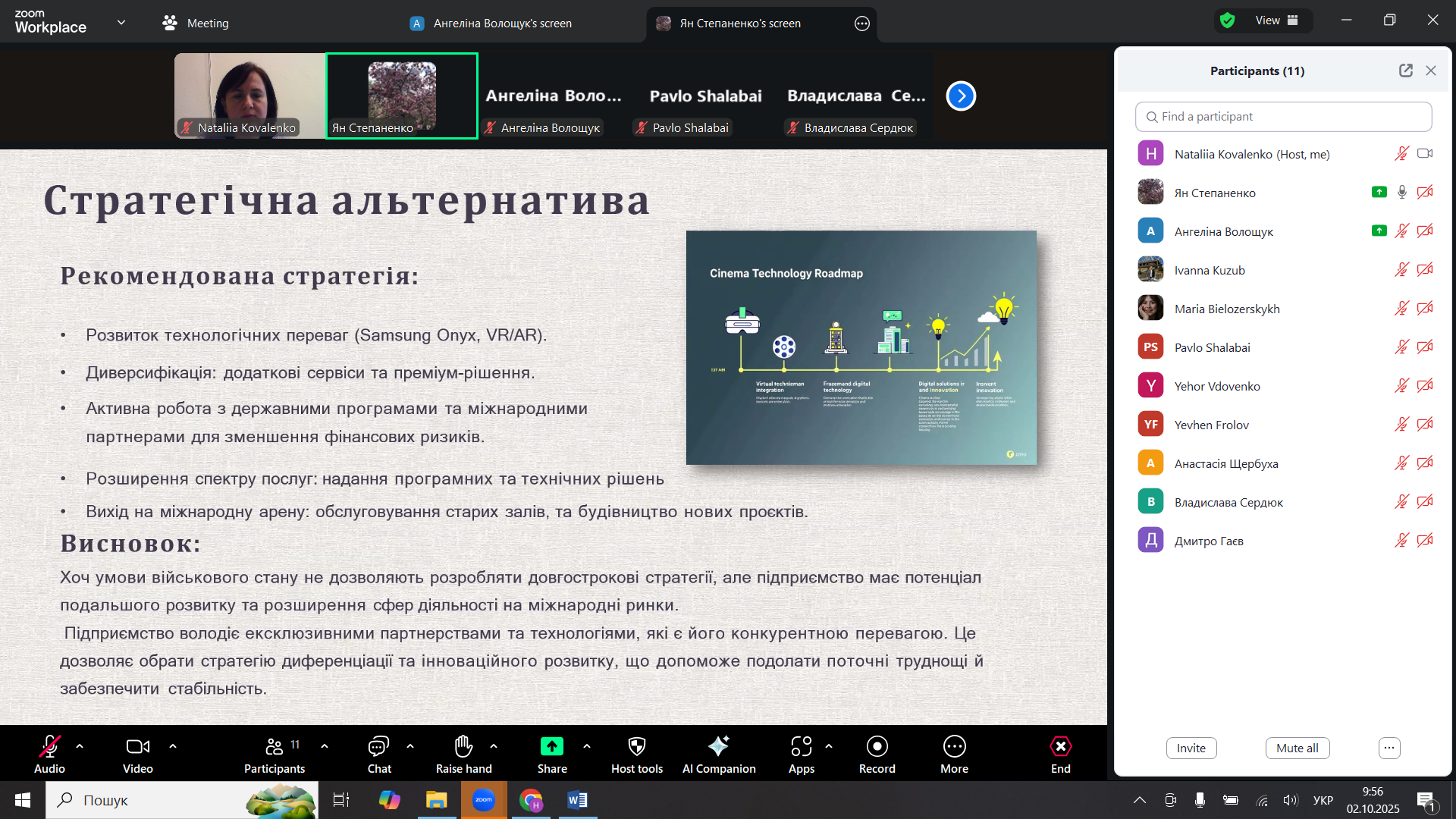Viewport: 1456px width, 819px height.
Task: Pop out the Participants panel
Action: pos(1405,71)
